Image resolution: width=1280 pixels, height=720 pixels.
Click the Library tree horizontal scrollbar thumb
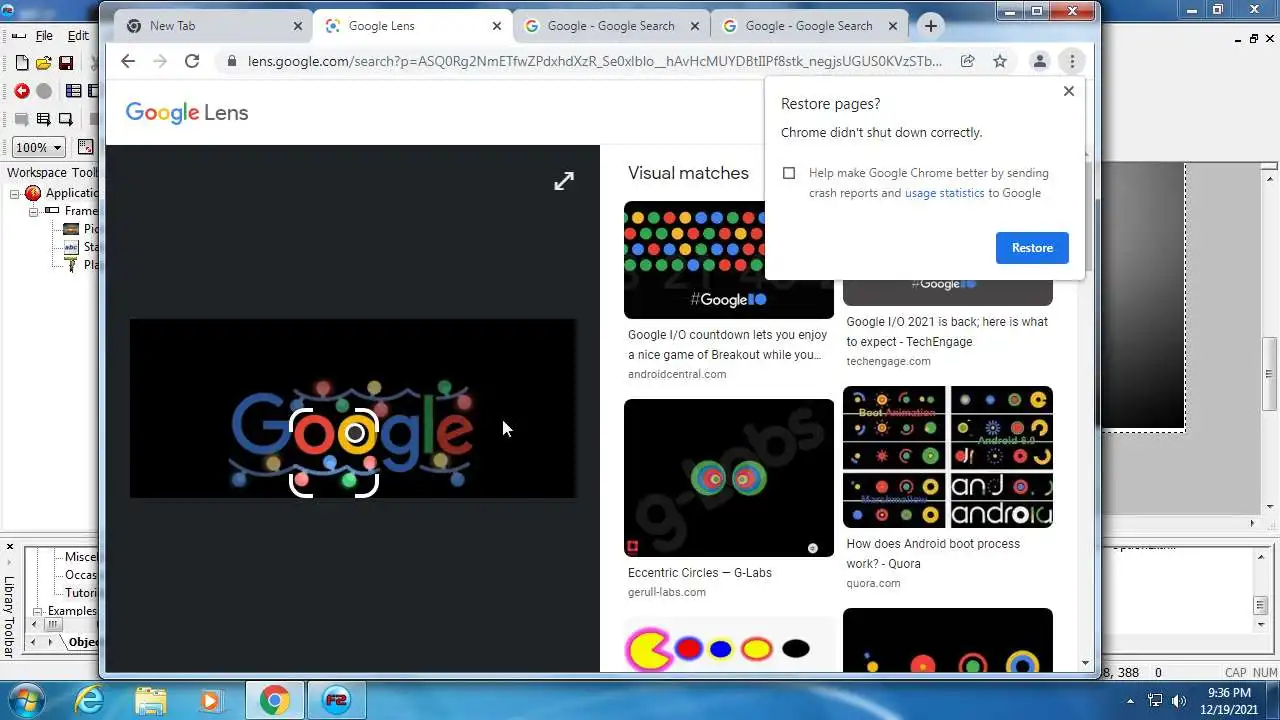coord(54,625)
